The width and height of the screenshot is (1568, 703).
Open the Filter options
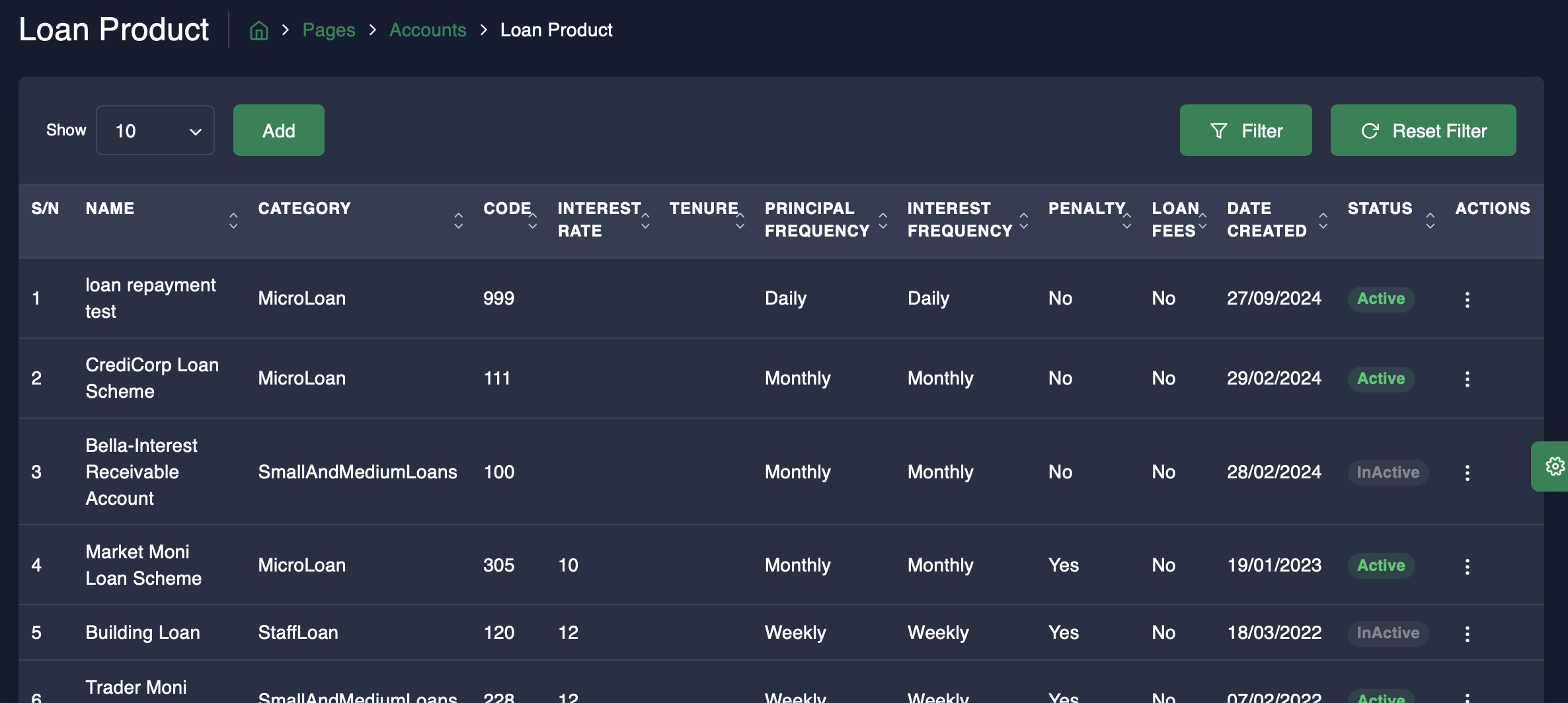1245,131
